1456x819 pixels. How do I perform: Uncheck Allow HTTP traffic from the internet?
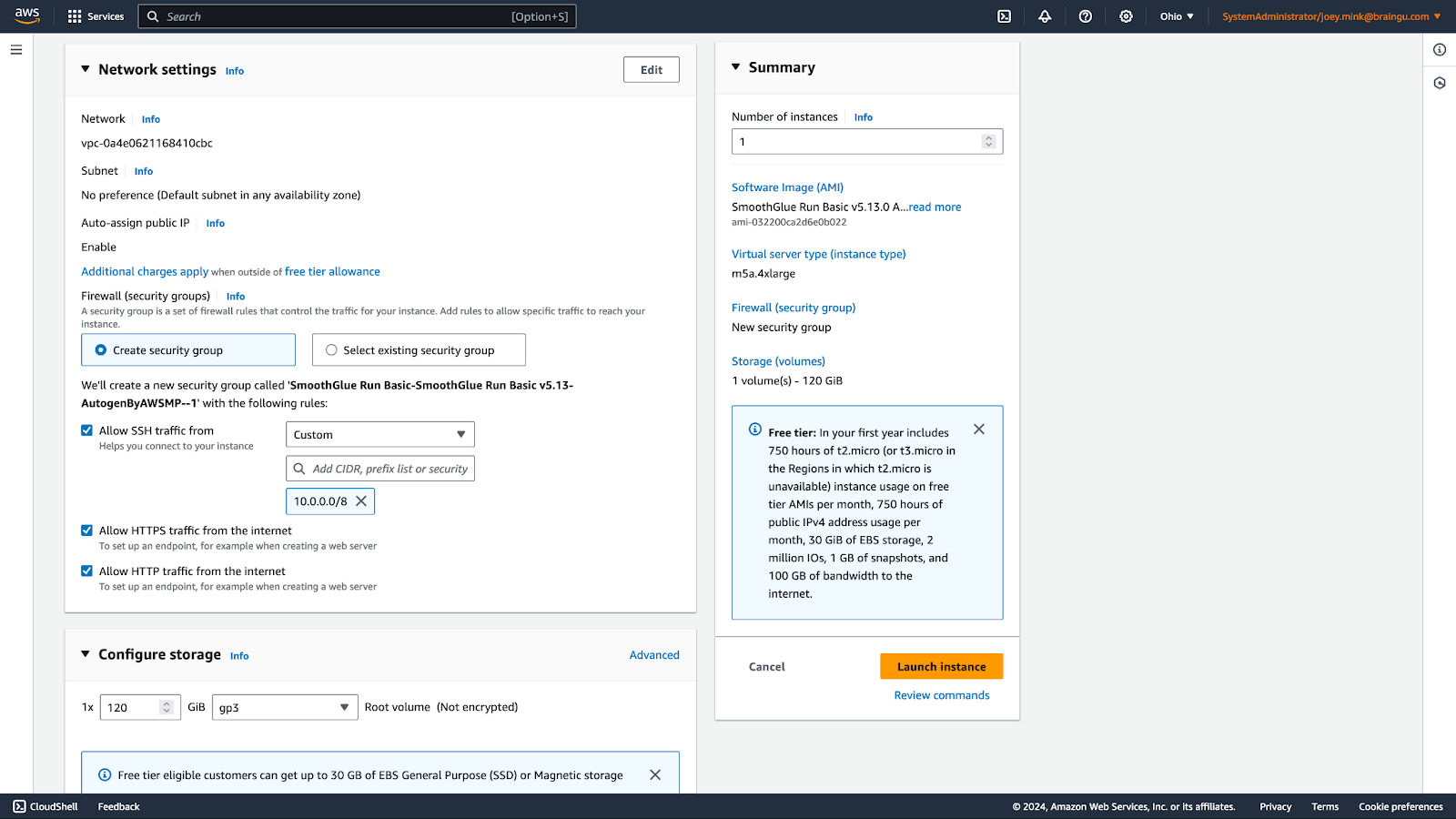[x=87, y=571]
